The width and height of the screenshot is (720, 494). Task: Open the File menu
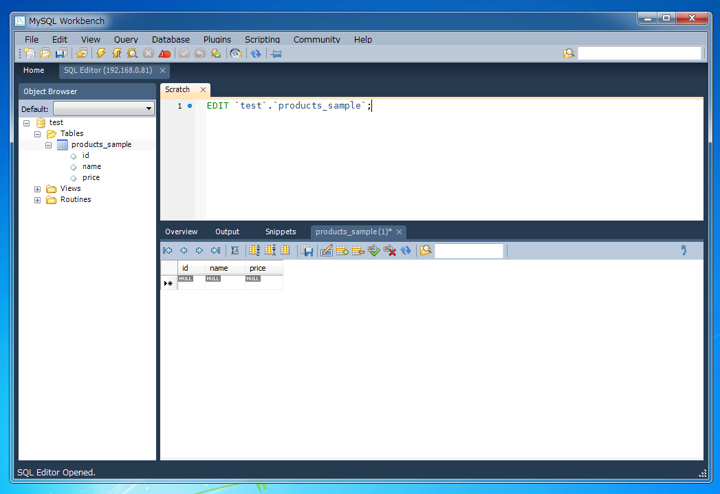[32, 39]
